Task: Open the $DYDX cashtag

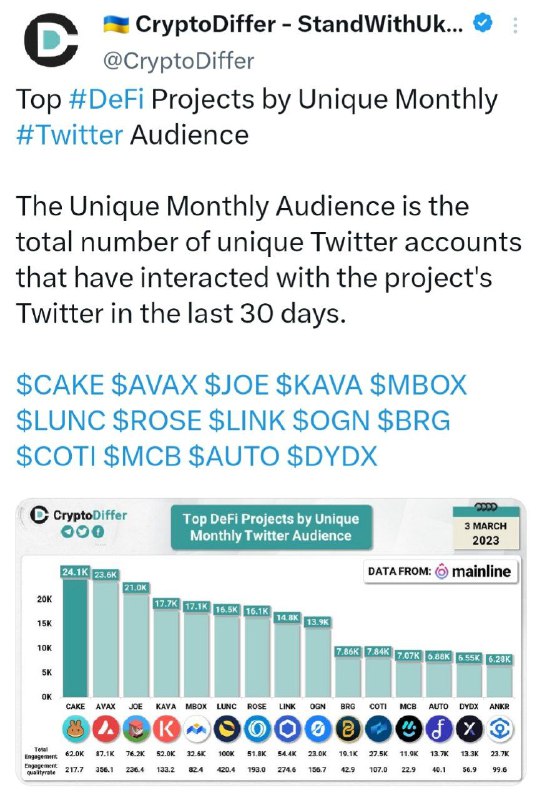Action: (332, 456)
